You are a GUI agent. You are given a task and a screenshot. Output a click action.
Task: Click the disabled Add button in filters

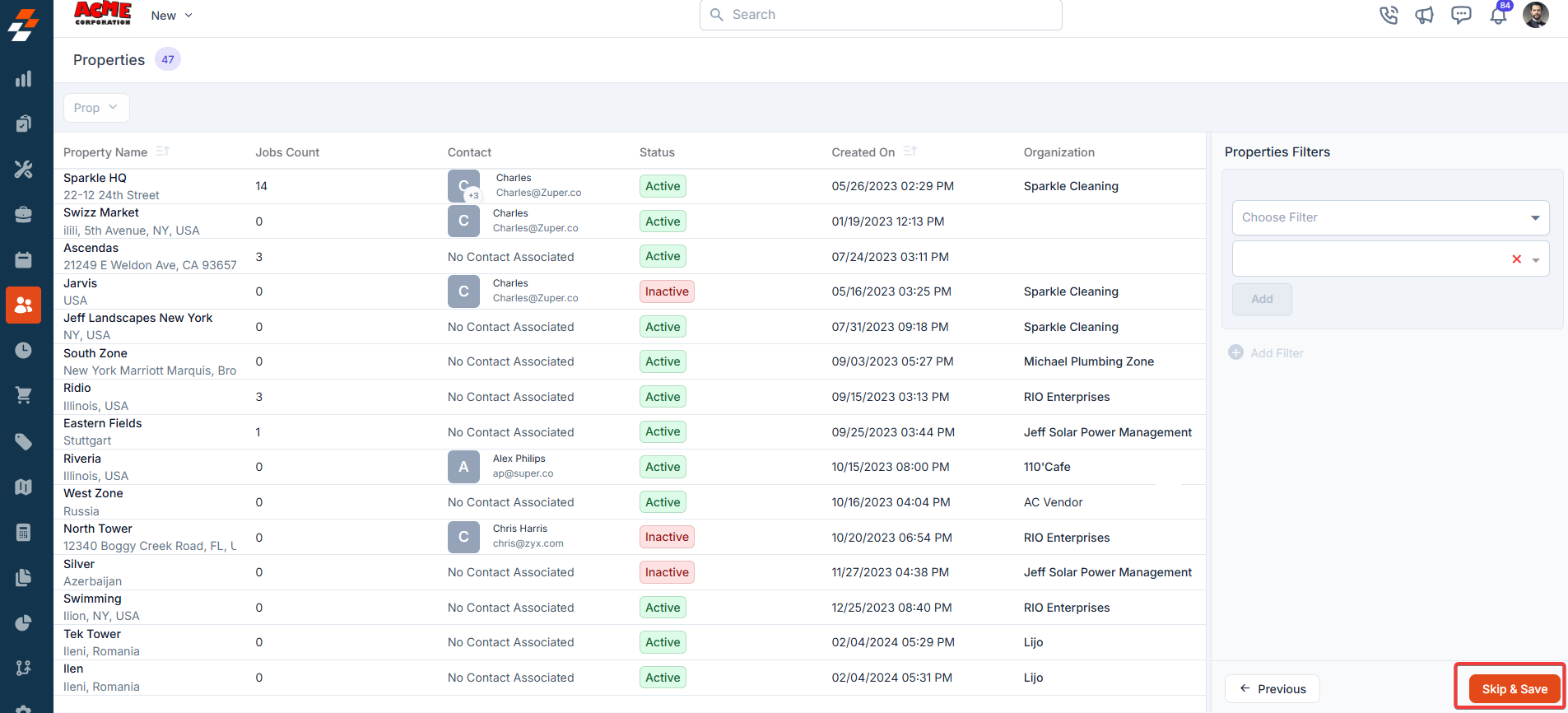pyautogui.click(x=1262, y=300)
